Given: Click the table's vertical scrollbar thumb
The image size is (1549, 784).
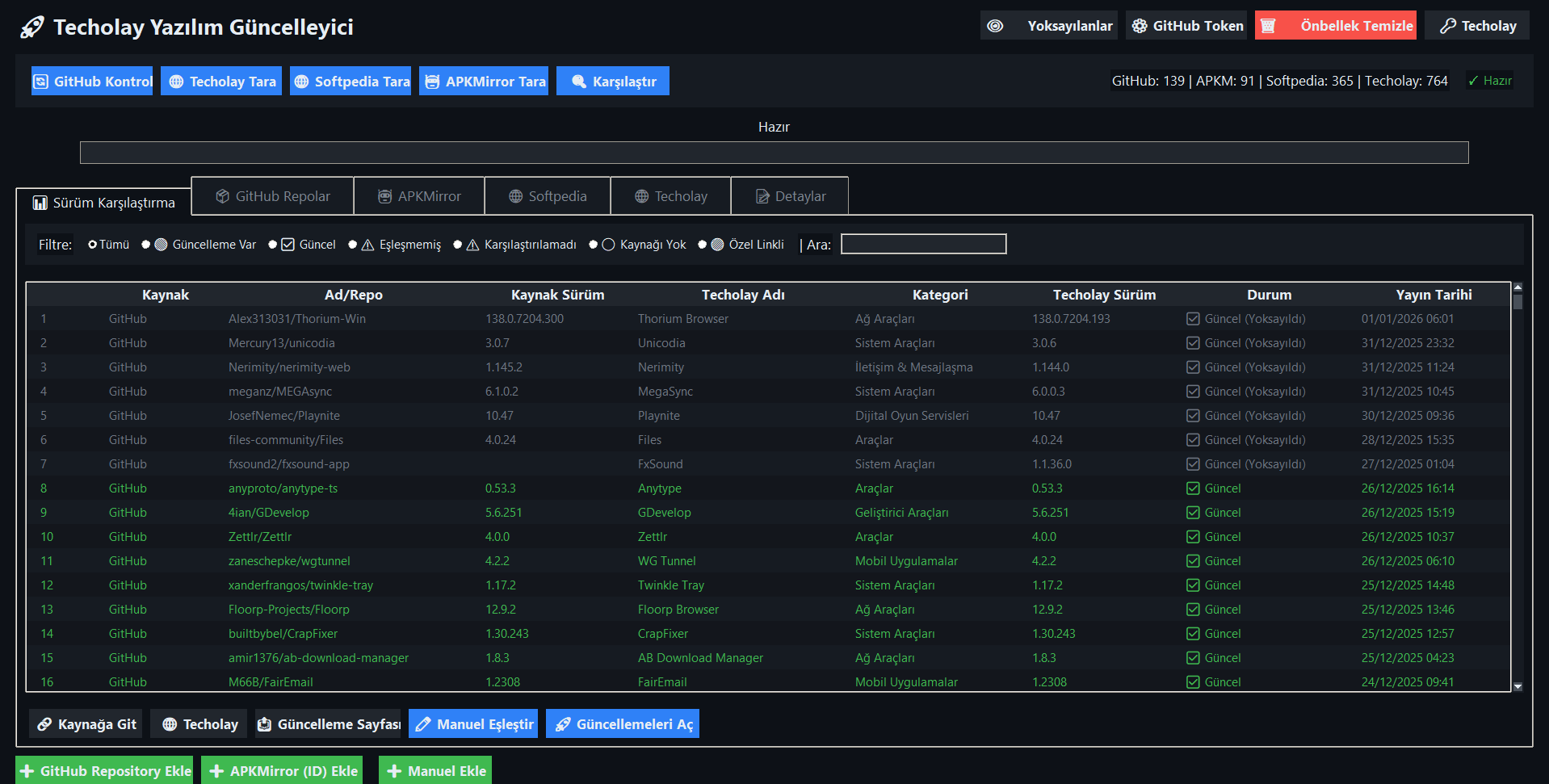Looking at the screenshot, I should coord(1518,301).
